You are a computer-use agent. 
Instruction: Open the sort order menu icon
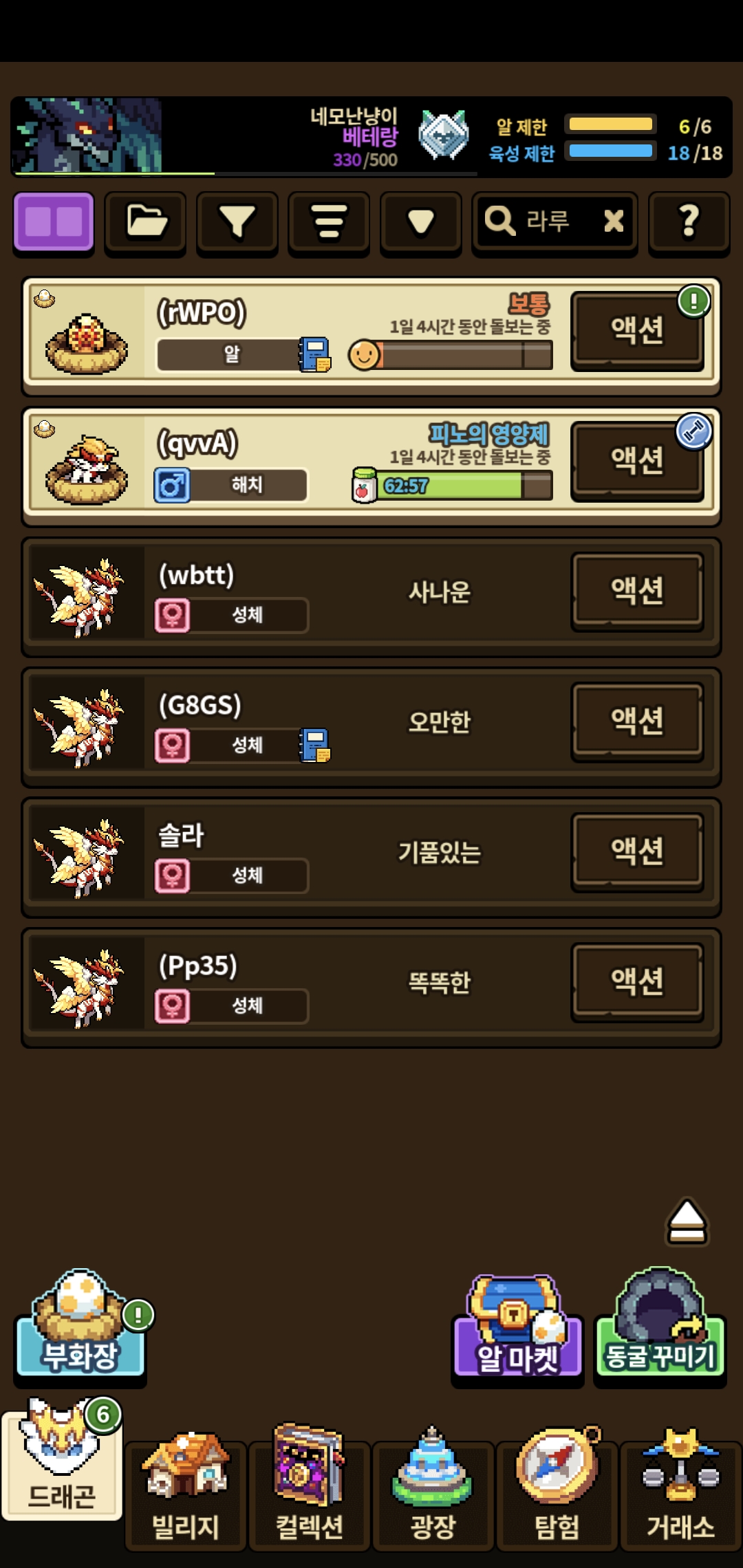(x=329, y=222)
